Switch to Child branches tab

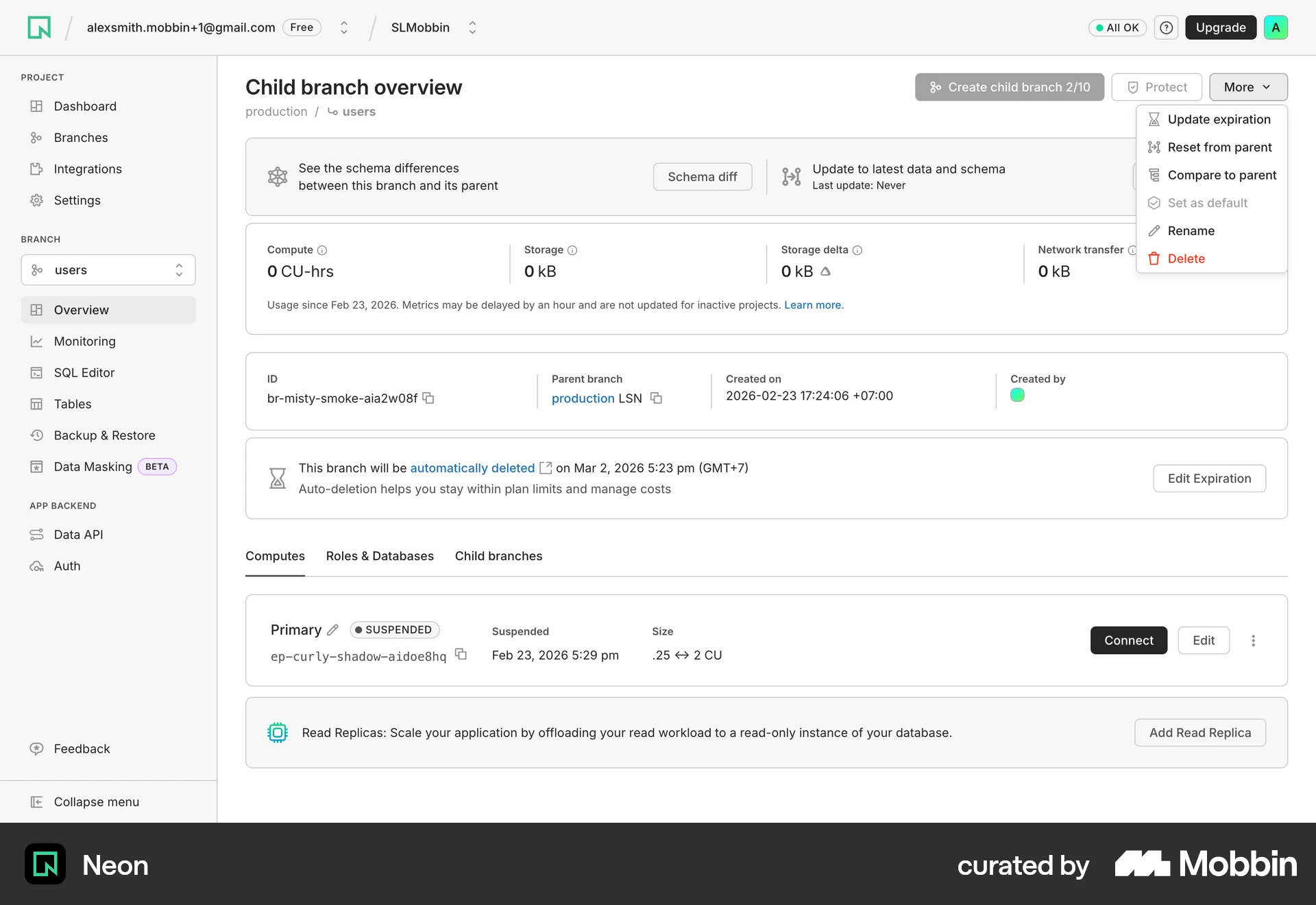(498, 556)
